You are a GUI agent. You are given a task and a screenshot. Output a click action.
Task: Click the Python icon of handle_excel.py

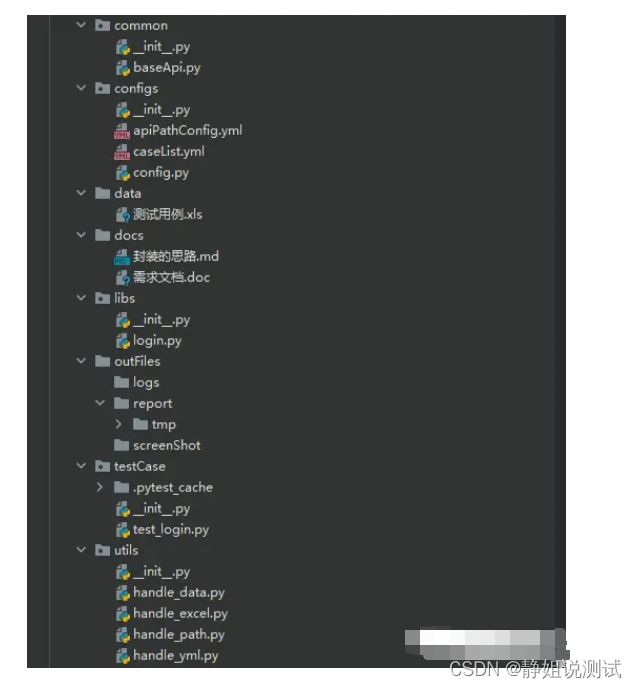(x=123, y=614)
